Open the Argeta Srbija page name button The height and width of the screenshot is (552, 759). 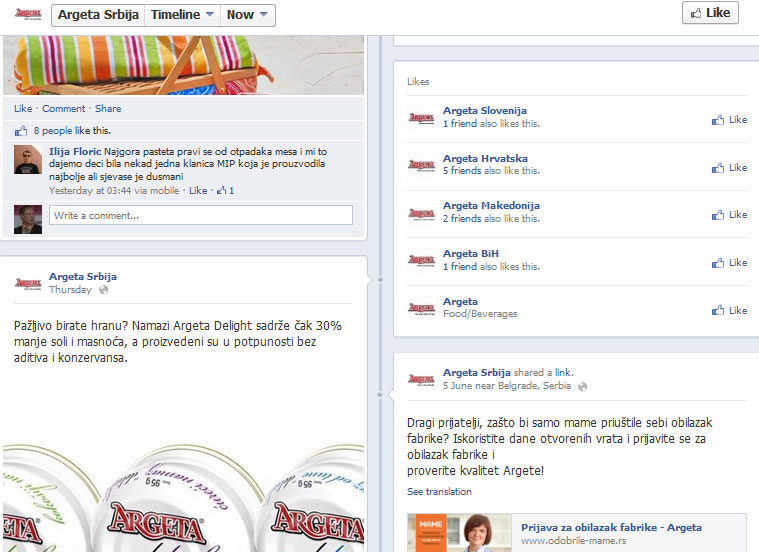(98, 15)
